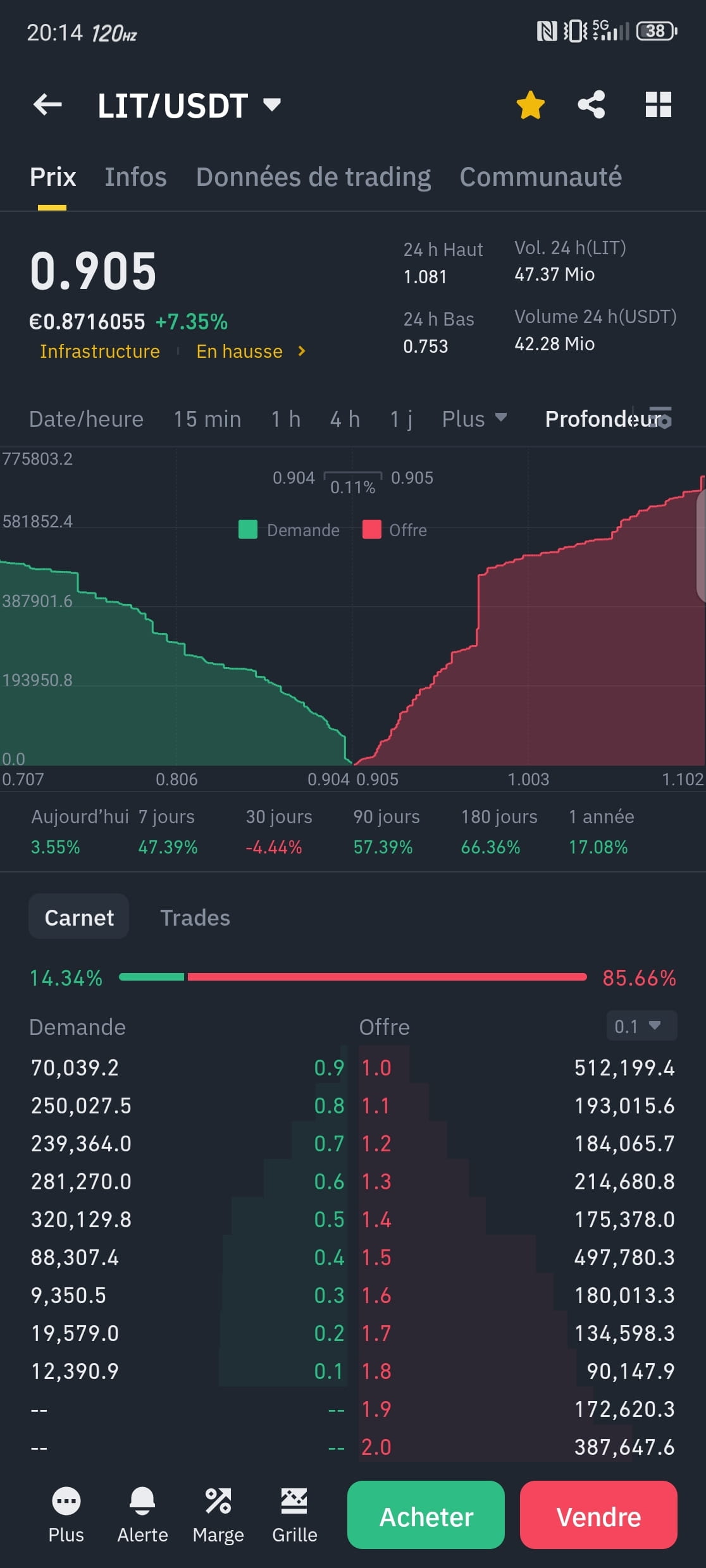This screenshot has width=706, height=1568.
Task: Toggle the favorite star icon
Action: click(530, 105)
